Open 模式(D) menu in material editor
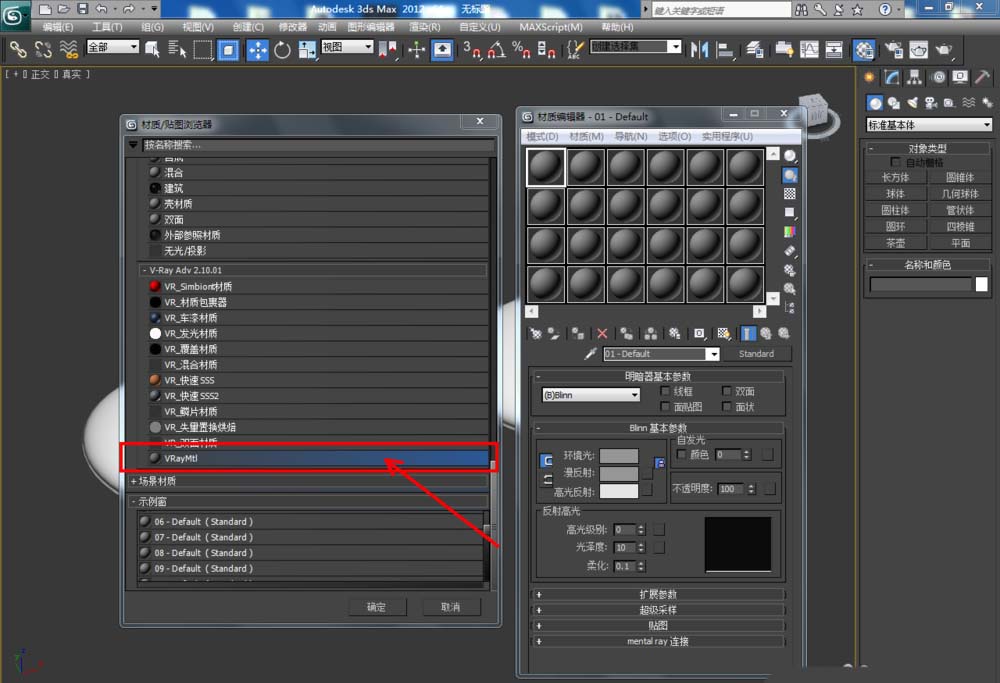The height and width of the screenshot is (683, 1000). (x=542, y=136)
